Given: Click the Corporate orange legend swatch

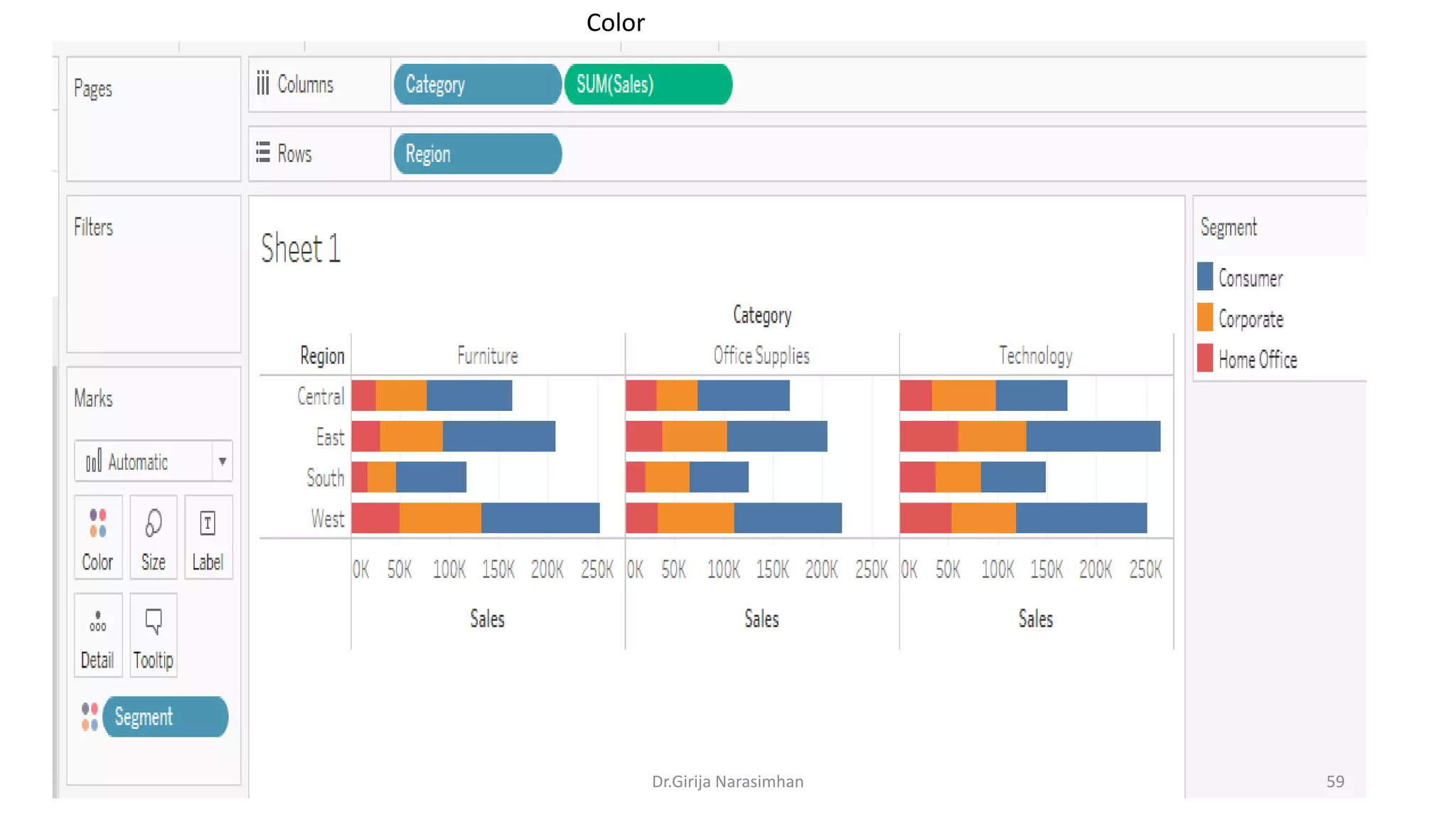Looking at the screenshot, I should click(x=1205, y=318).
